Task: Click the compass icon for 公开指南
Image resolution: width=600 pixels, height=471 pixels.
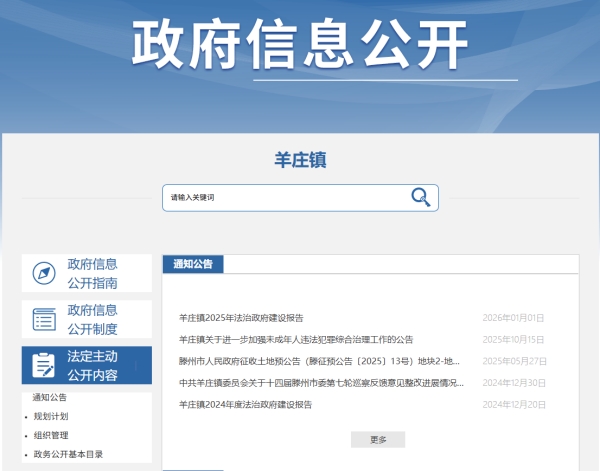Action: [x=44, y=273]
